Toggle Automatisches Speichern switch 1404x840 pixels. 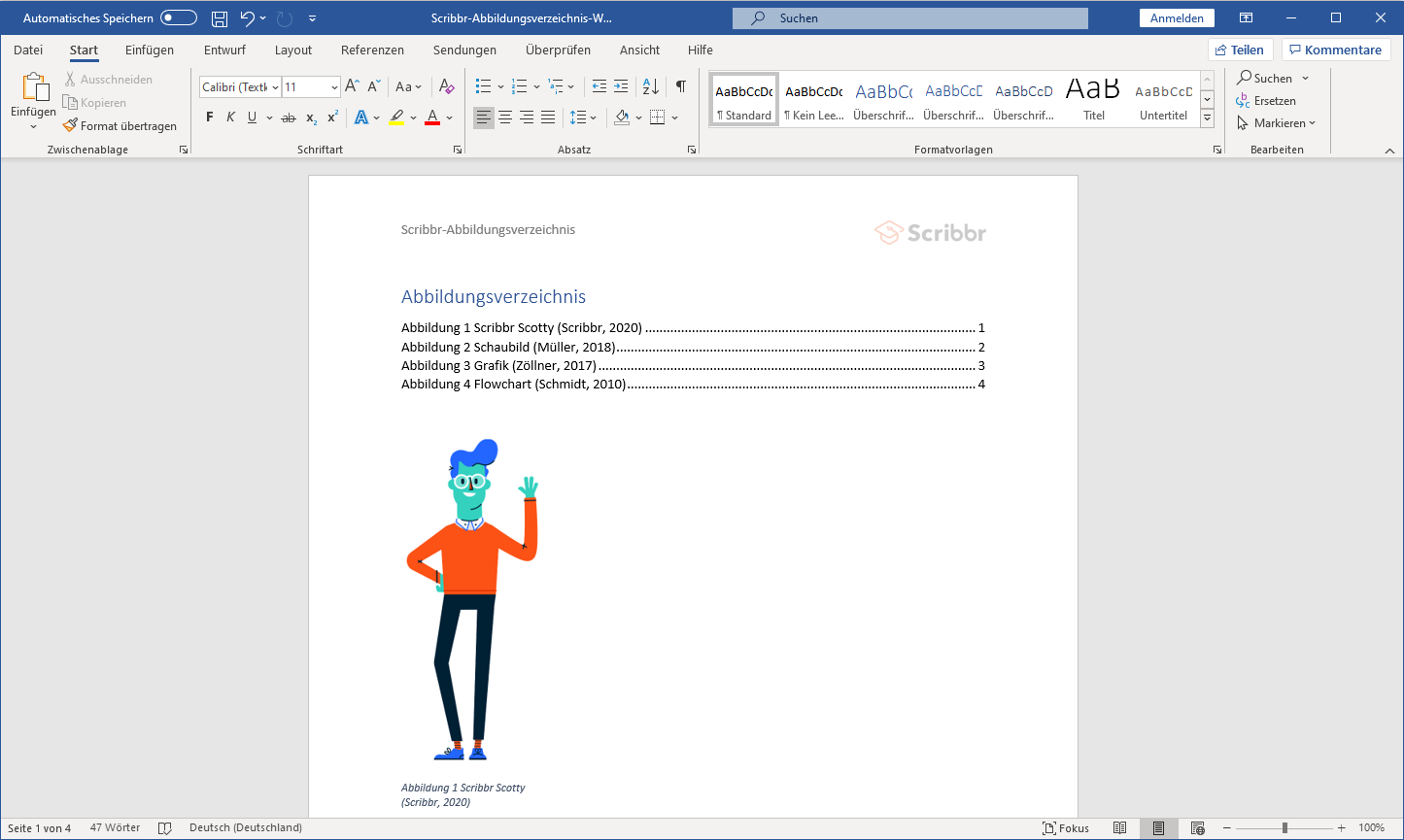pos(179,18)
